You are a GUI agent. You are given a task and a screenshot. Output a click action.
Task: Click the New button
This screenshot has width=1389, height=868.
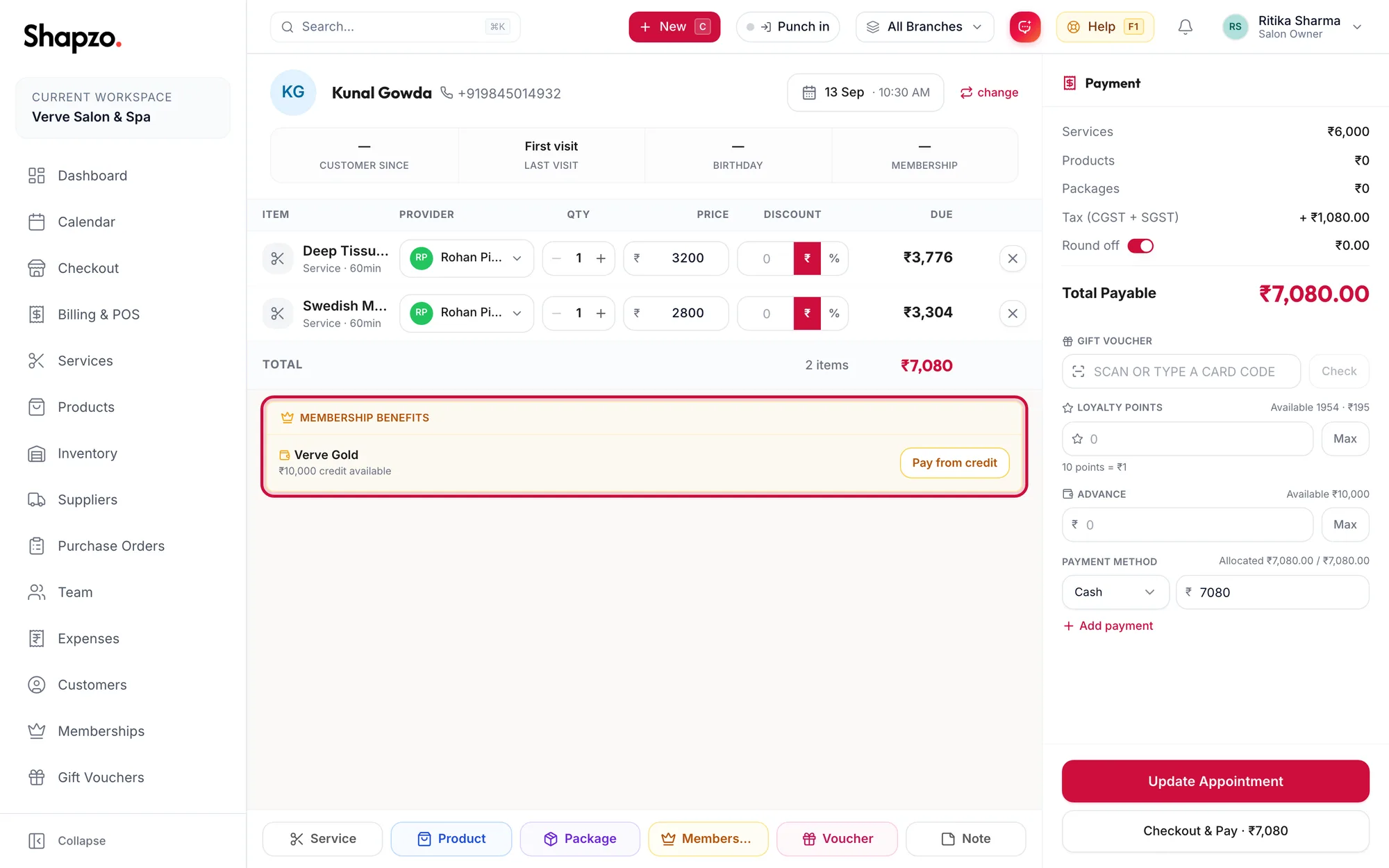pos(674,27)
